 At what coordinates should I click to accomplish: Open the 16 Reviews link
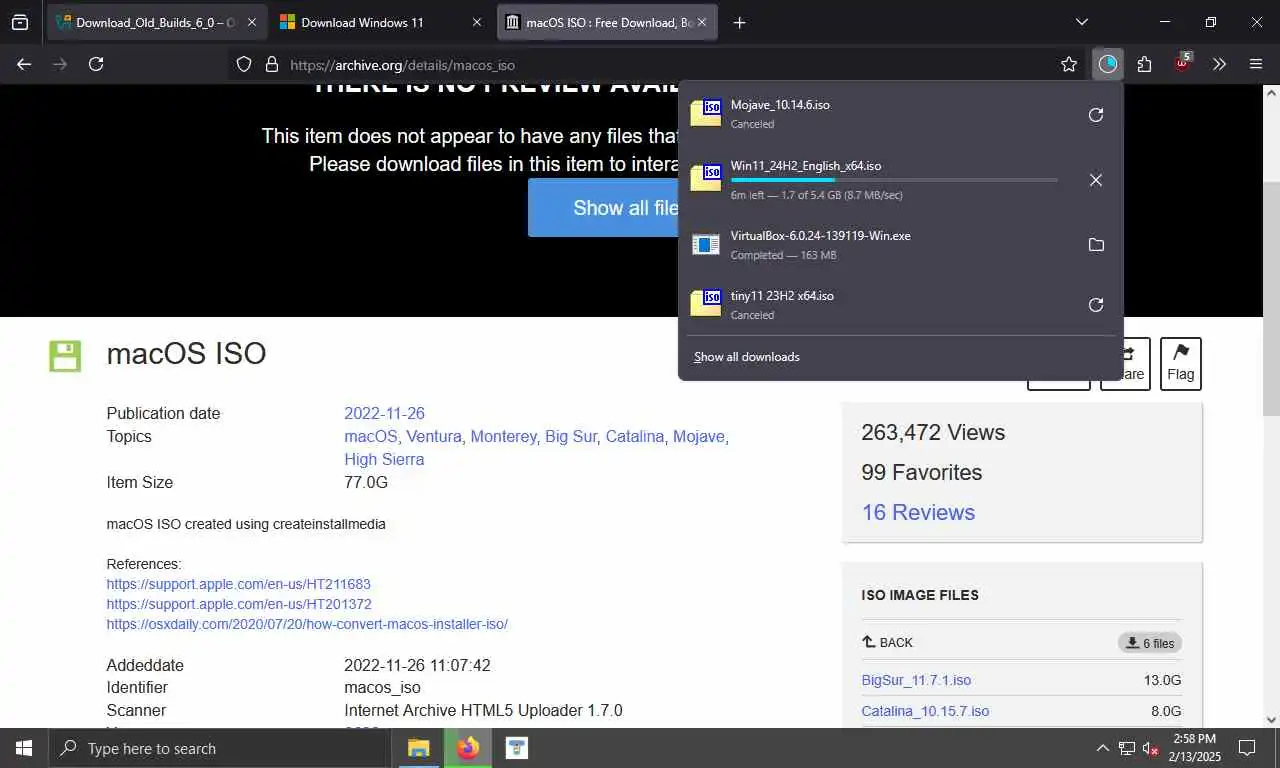coord(918,512)
